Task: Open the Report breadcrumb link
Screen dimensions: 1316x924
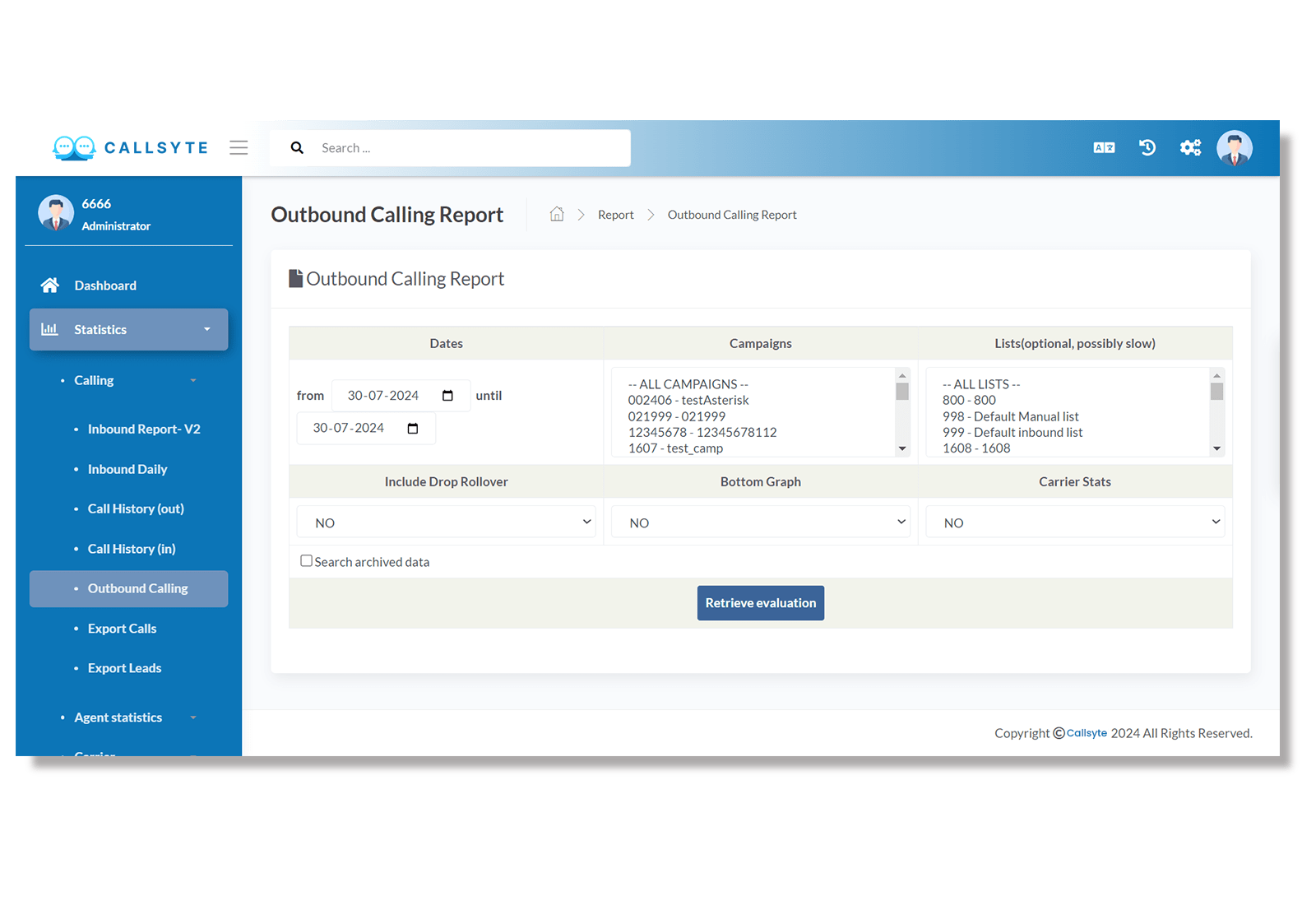Action: (x=615, y=214)
